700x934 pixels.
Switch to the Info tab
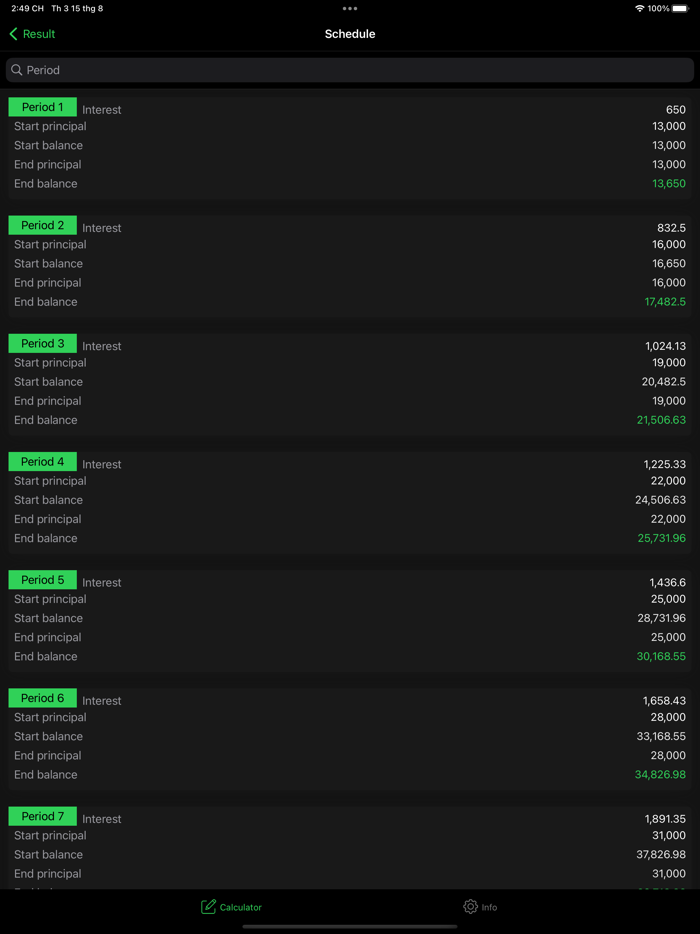point(481,906)
